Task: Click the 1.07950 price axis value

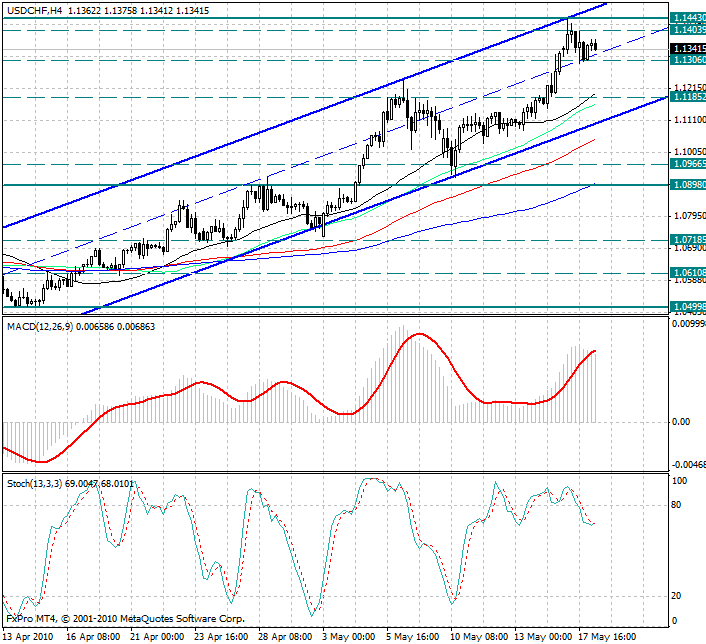Action: [690, 216]
